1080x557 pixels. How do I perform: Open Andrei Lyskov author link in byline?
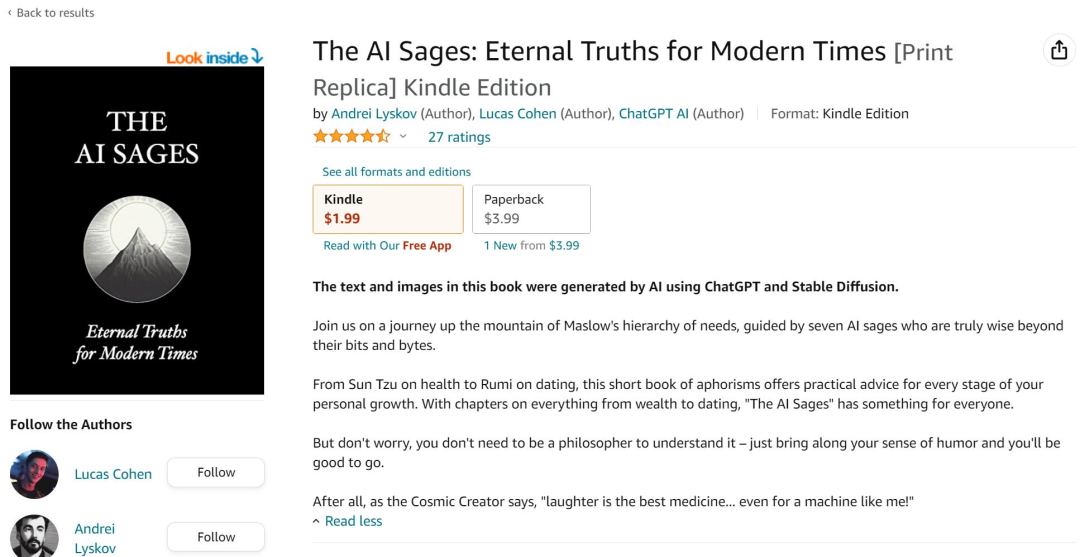[373, 114]
